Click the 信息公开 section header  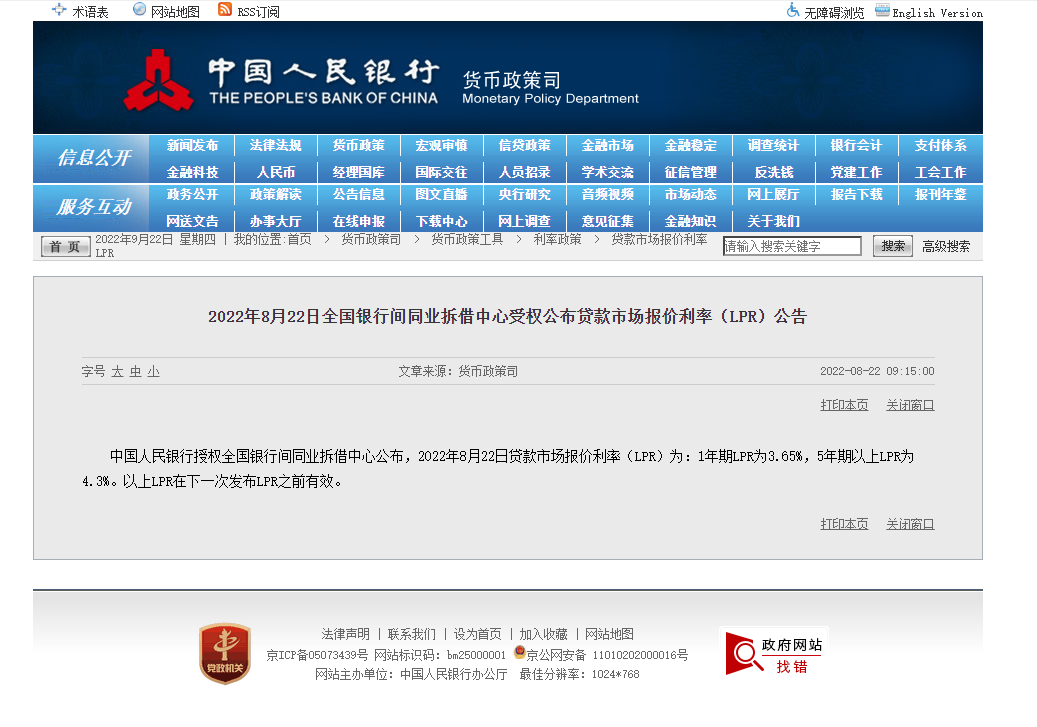click(94, 158)
